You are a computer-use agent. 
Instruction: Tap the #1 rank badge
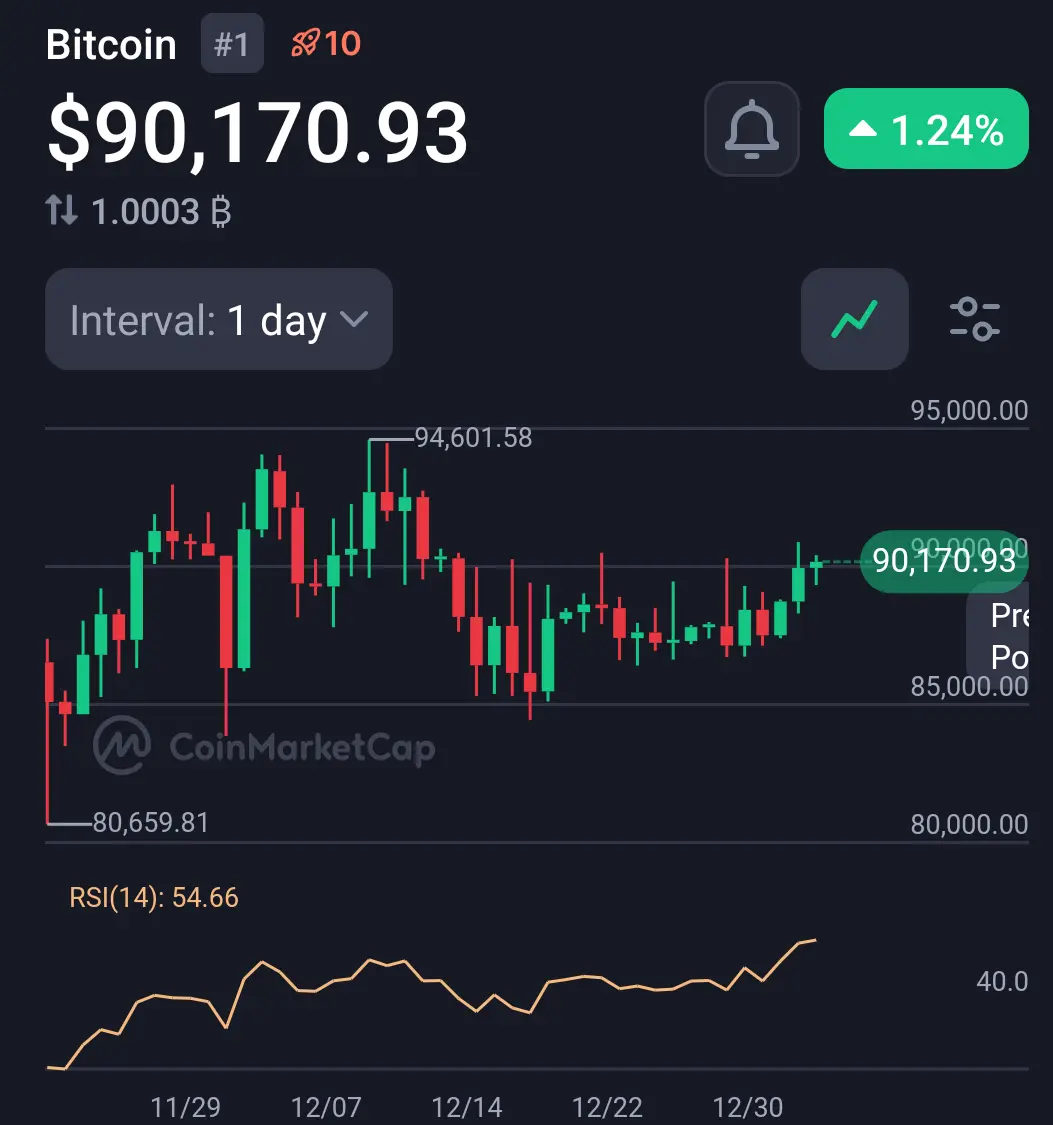[232, 44]
